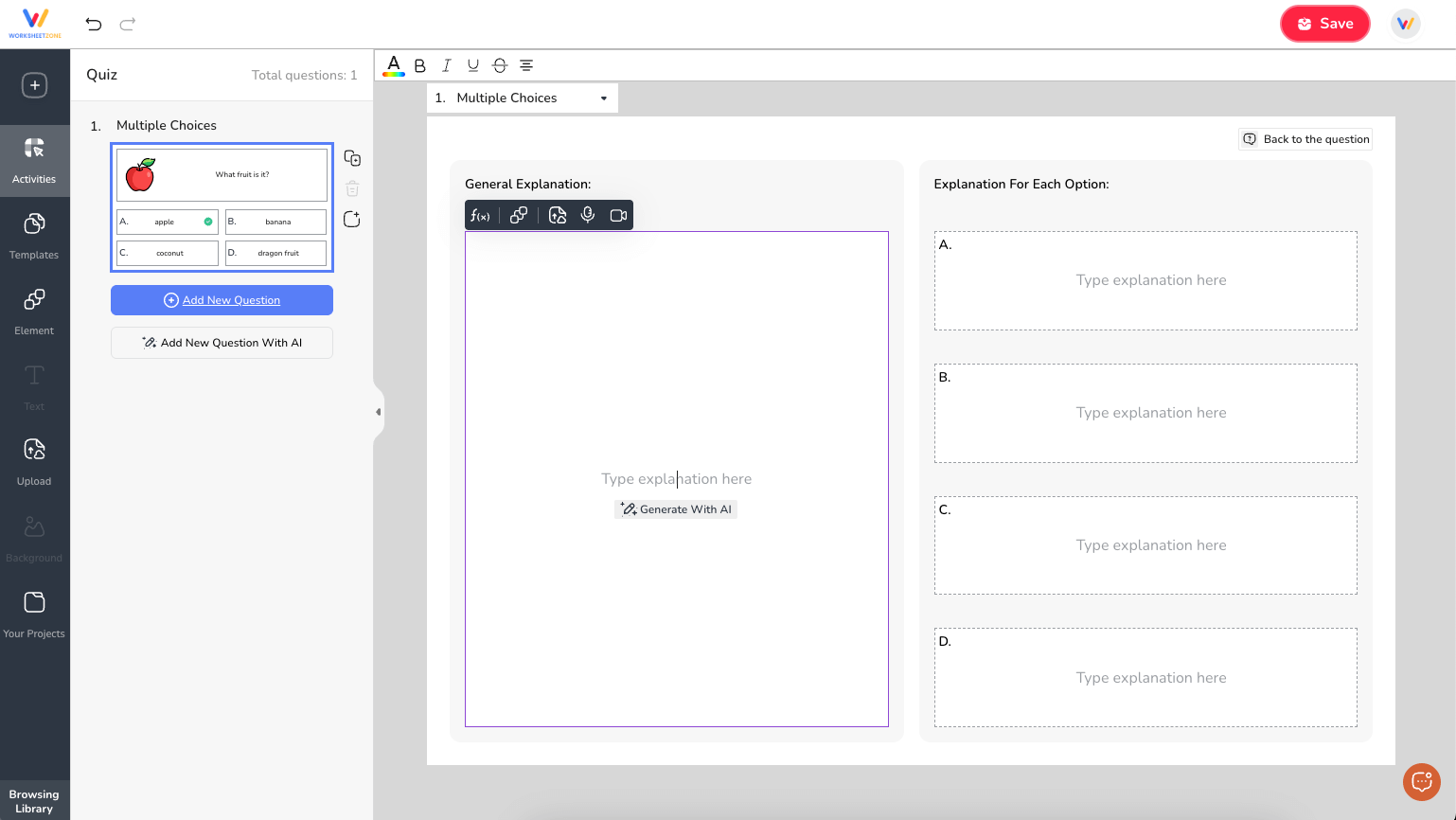
Task: Insert a math formula in explanation
Action: (480, 216)
